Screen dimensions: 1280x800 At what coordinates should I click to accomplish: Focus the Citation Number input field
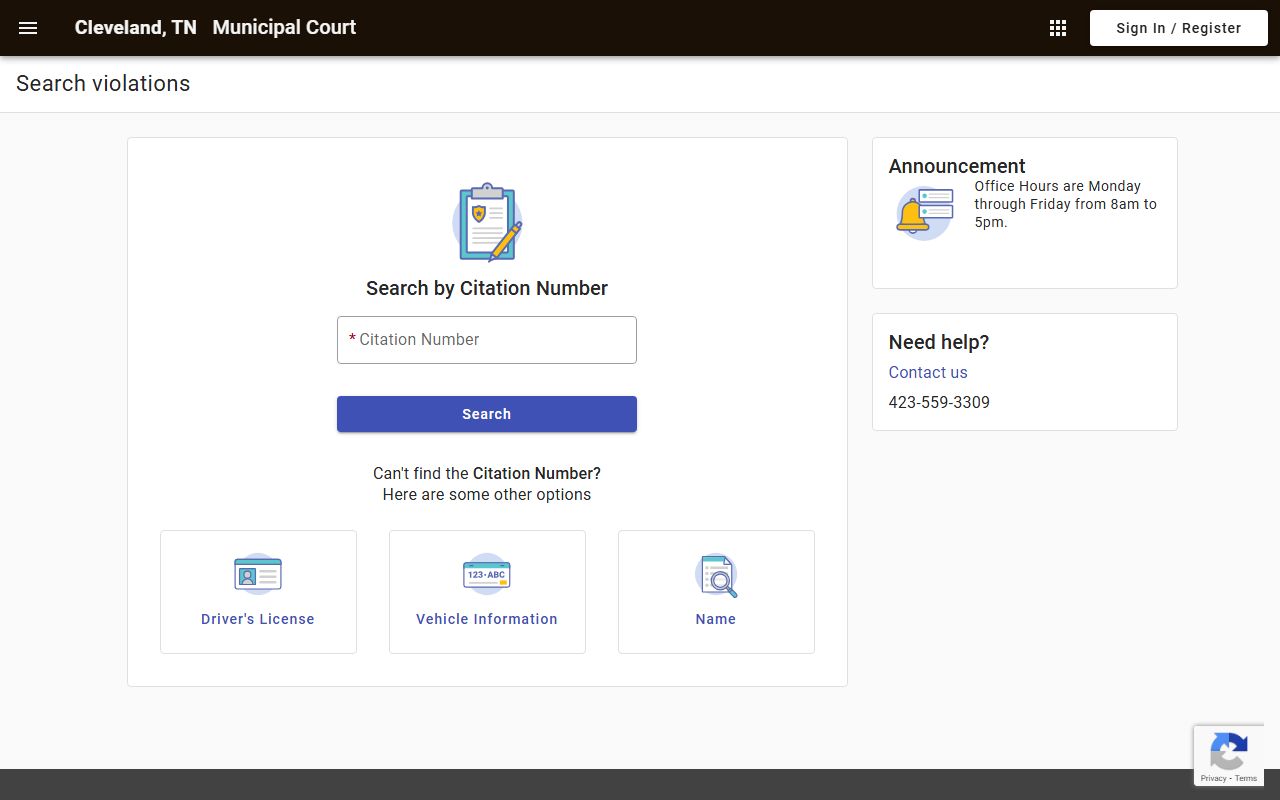pos(487,340)
